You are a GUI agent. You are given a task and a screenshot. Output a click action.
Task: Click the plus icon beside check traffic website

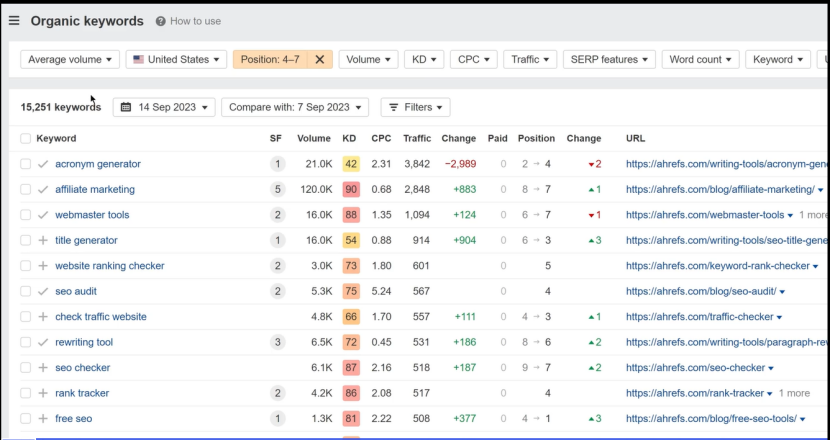coord(43,317)
